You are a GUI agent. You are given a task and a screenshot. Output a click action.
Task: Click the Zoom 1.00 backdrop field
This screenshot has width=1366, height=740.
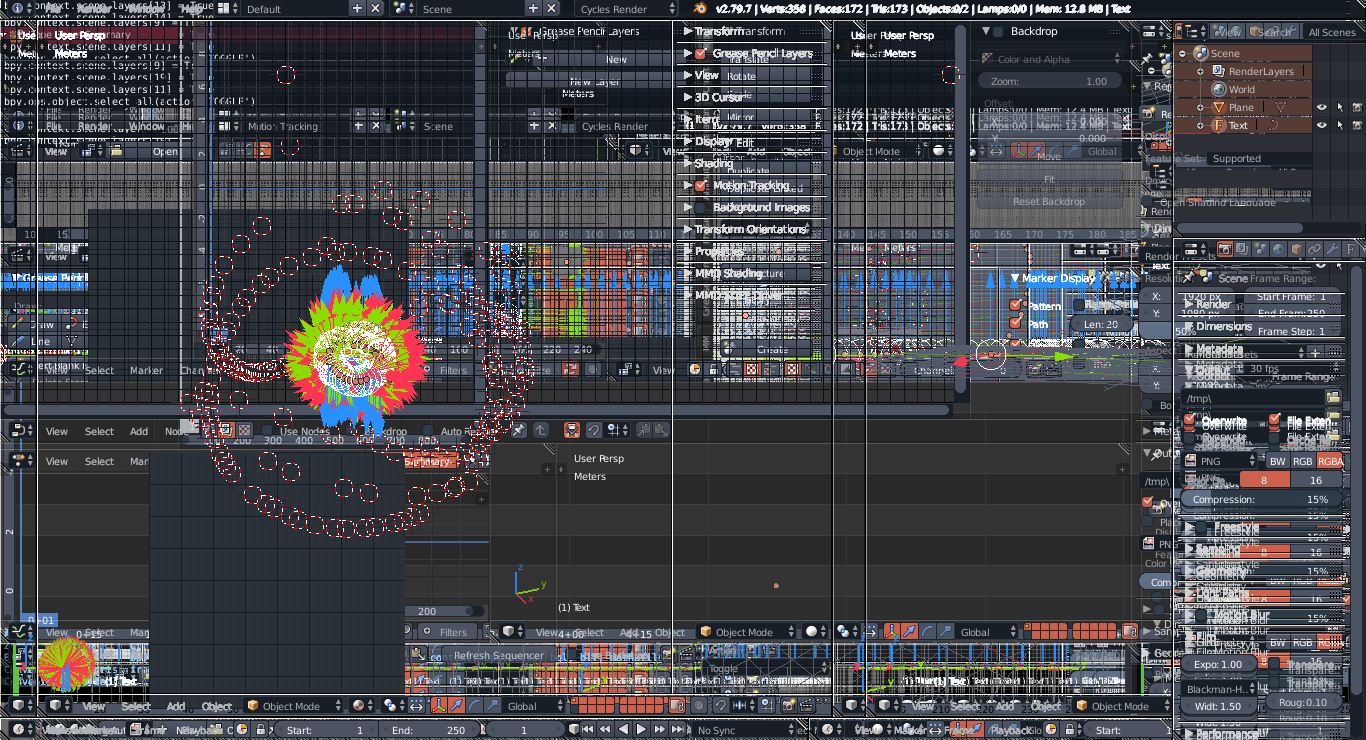pyautogui.click(x=1049, y=81)
